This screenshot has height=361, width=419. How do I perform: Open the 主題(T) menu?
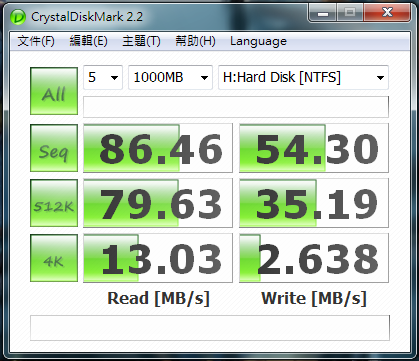[x=141, y=41]
